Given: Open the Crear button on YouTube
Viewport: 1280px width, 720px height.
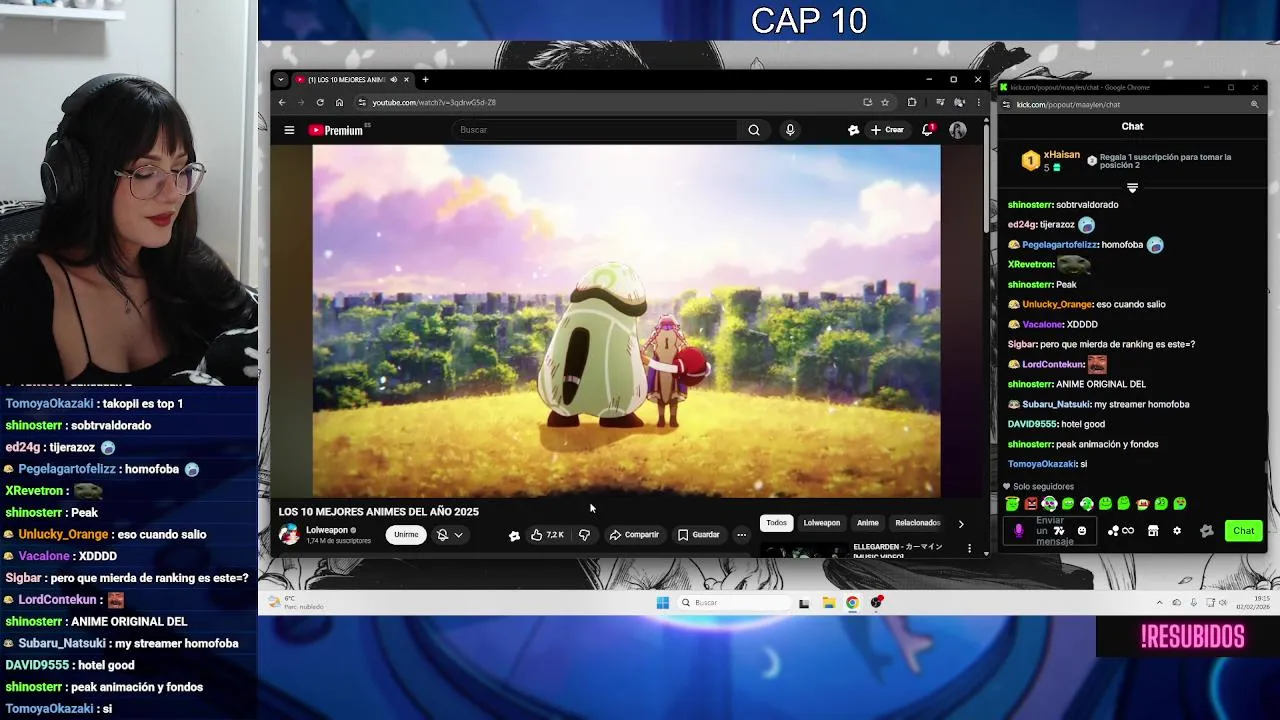Looking at the screenshot, I should (887, 130).
